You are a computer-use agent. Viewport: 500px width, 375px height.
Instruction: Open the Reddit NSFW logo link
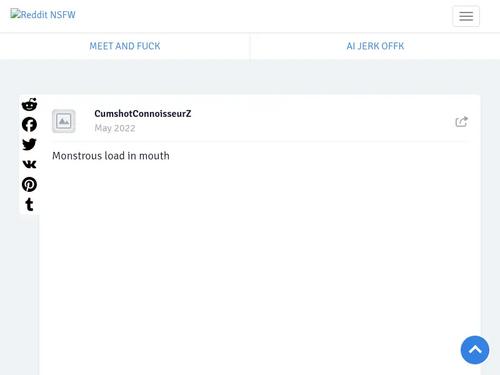43,14
